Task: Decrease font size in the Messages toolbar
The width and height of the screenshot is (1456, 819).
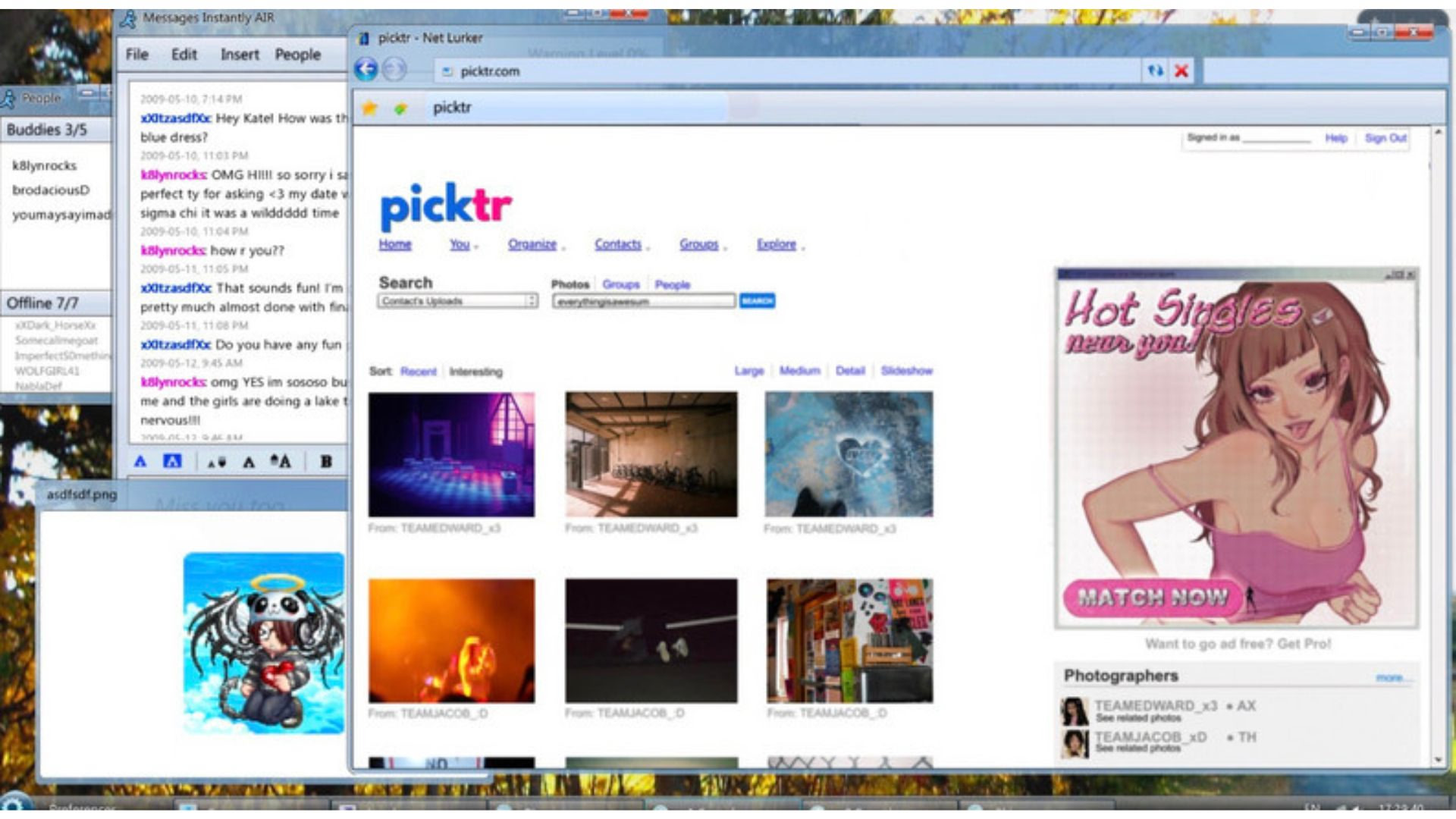Action: pyautogui.click(x=216, y=462)
